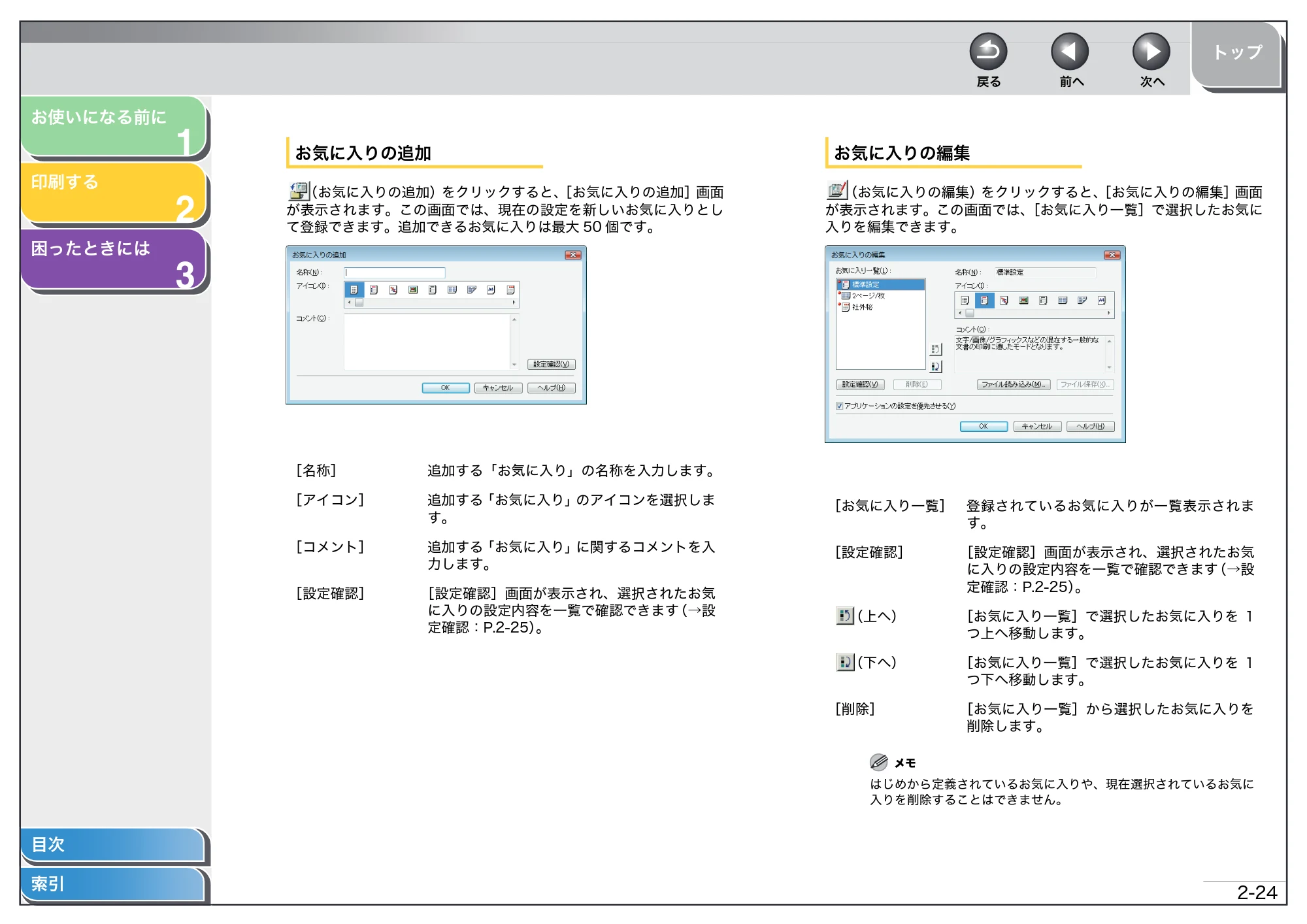Open chapter 1 お使いになる前に tab

114,126
